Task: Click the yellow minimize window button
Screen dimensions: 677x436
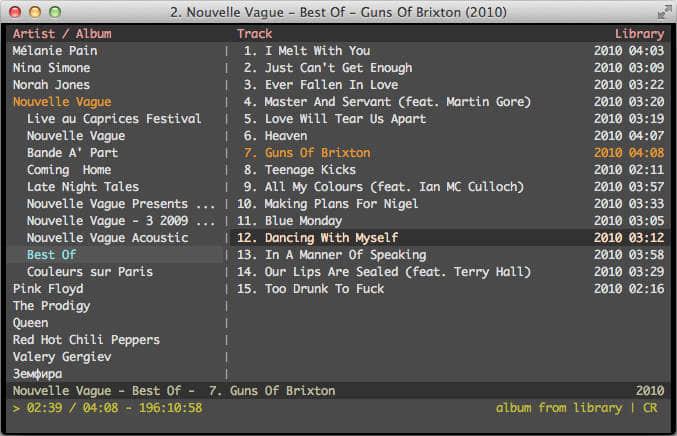Action: (35, 12)
